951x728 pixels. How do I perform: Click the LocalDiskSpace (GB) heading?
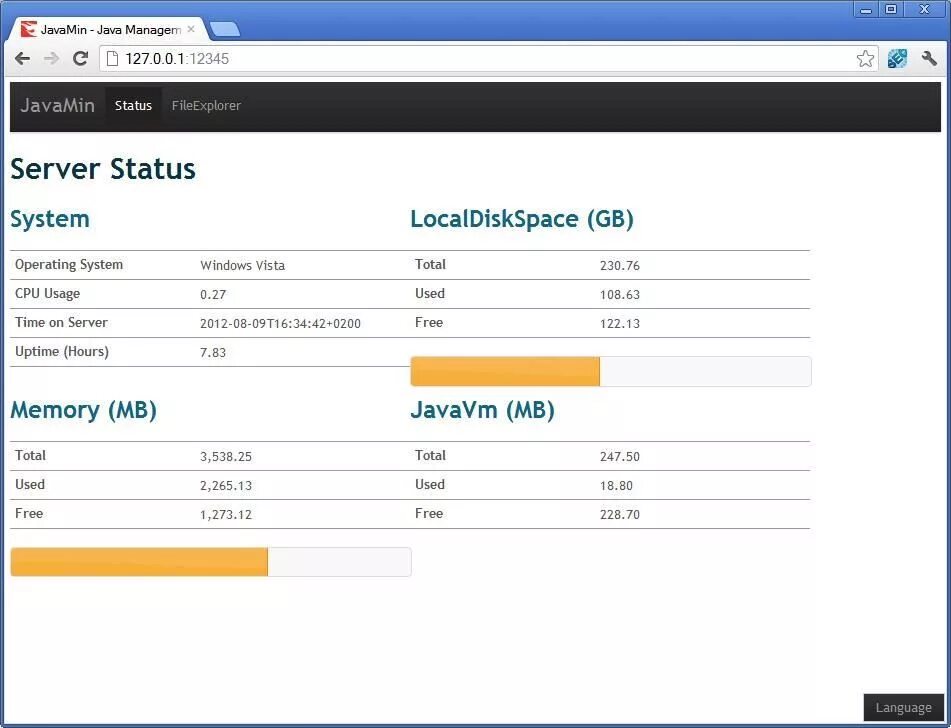pyautogui.click(x=522, y=219)
